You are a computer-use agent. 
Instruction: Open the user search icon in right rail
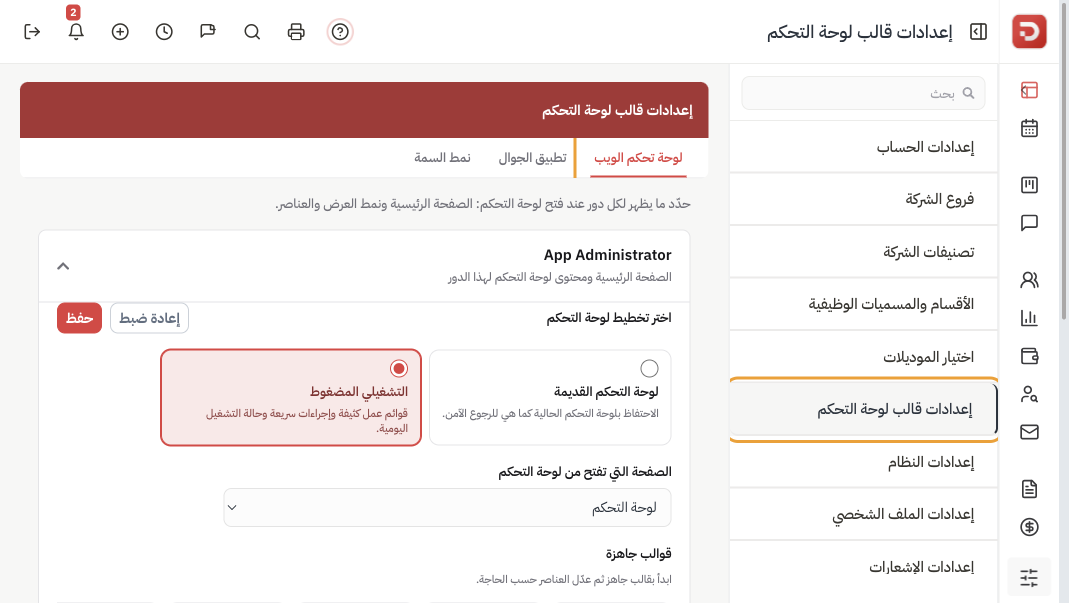point(1029,394)
